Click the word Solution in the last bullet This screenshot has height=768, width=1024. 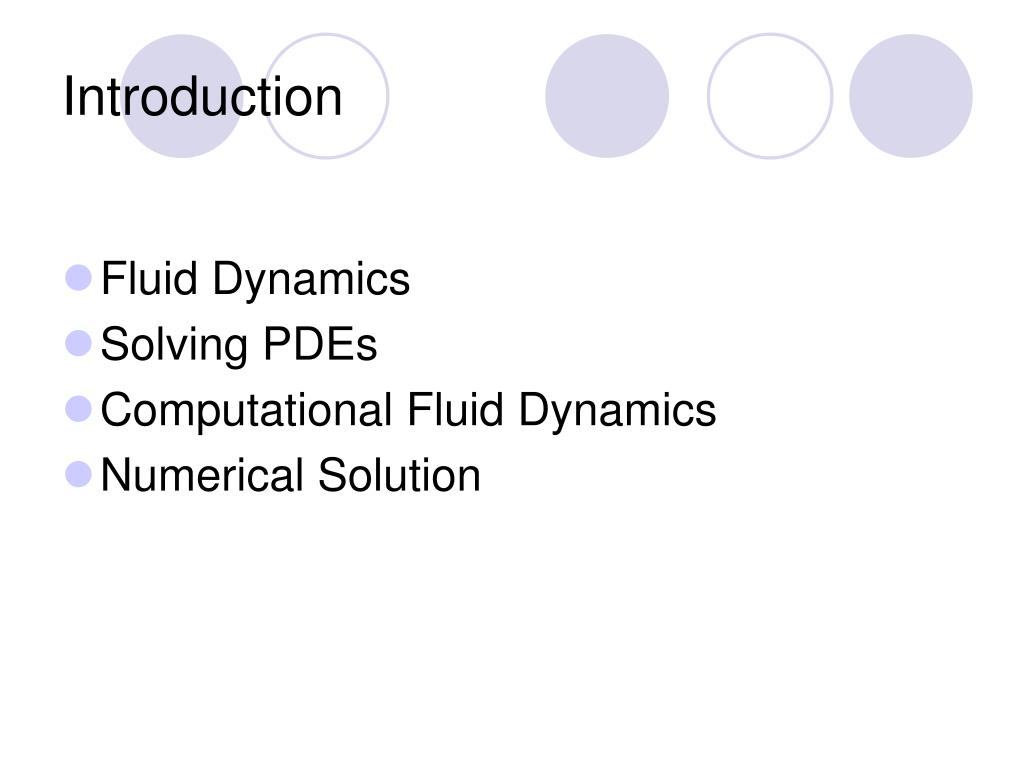point(399,475)
